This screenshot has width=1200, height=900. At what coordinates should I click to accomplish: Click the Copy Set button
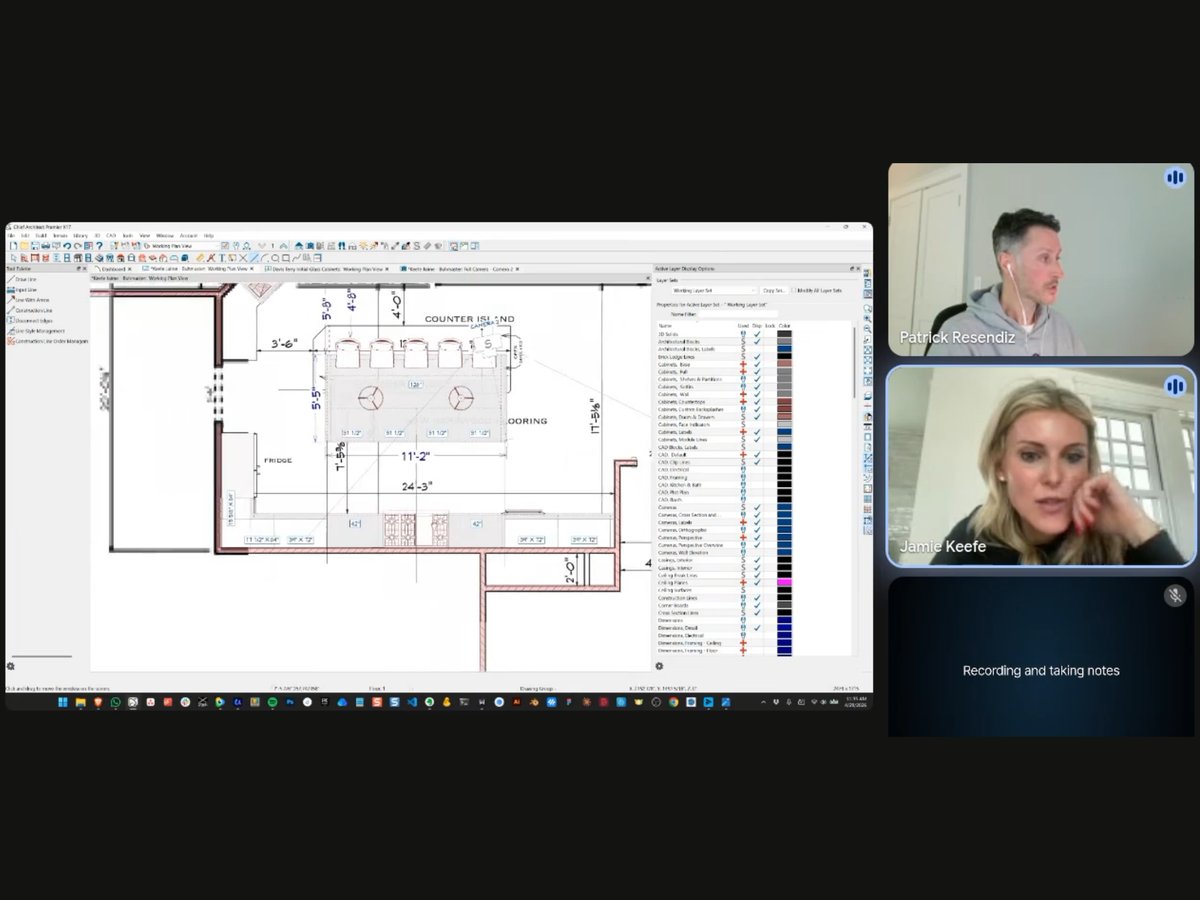pos(774,290)
